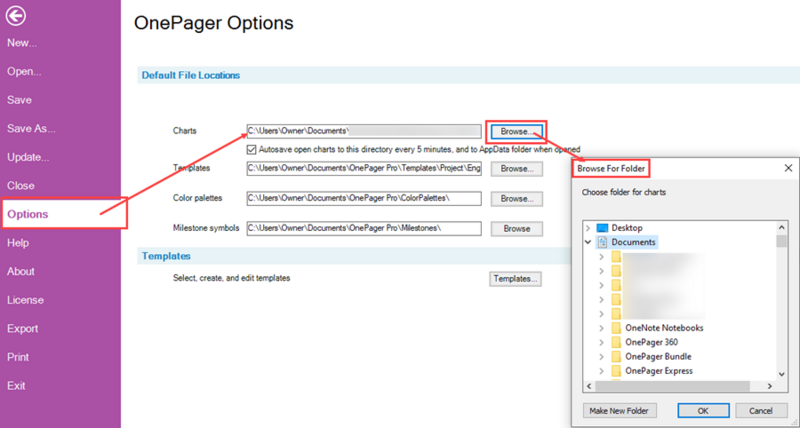Click the folder tree vertical scrollbar thumb
This screenshot has height=428, width=800.
[782, 241]
